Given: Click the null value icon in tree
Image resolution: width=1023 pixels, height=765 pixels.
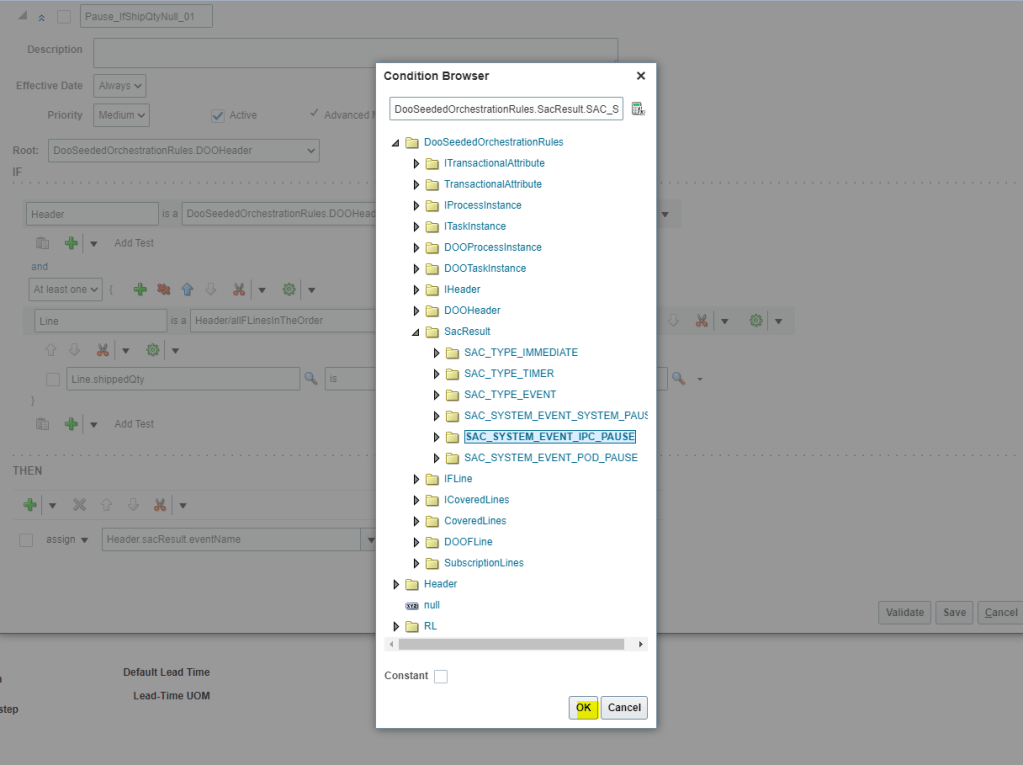Looking at the screenshot, I should (x=411, y=606).
